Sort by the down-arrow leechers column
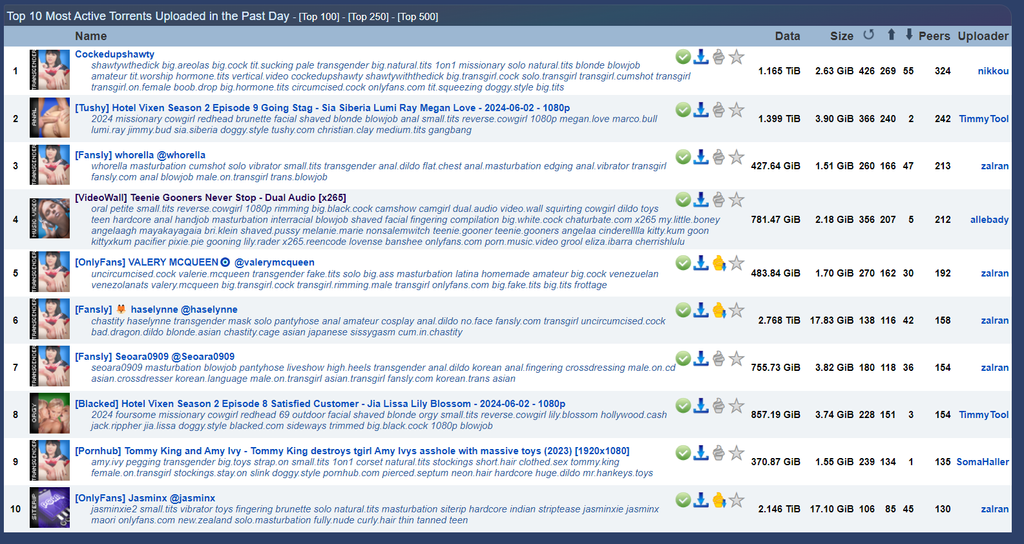 [x=909, y=35]
